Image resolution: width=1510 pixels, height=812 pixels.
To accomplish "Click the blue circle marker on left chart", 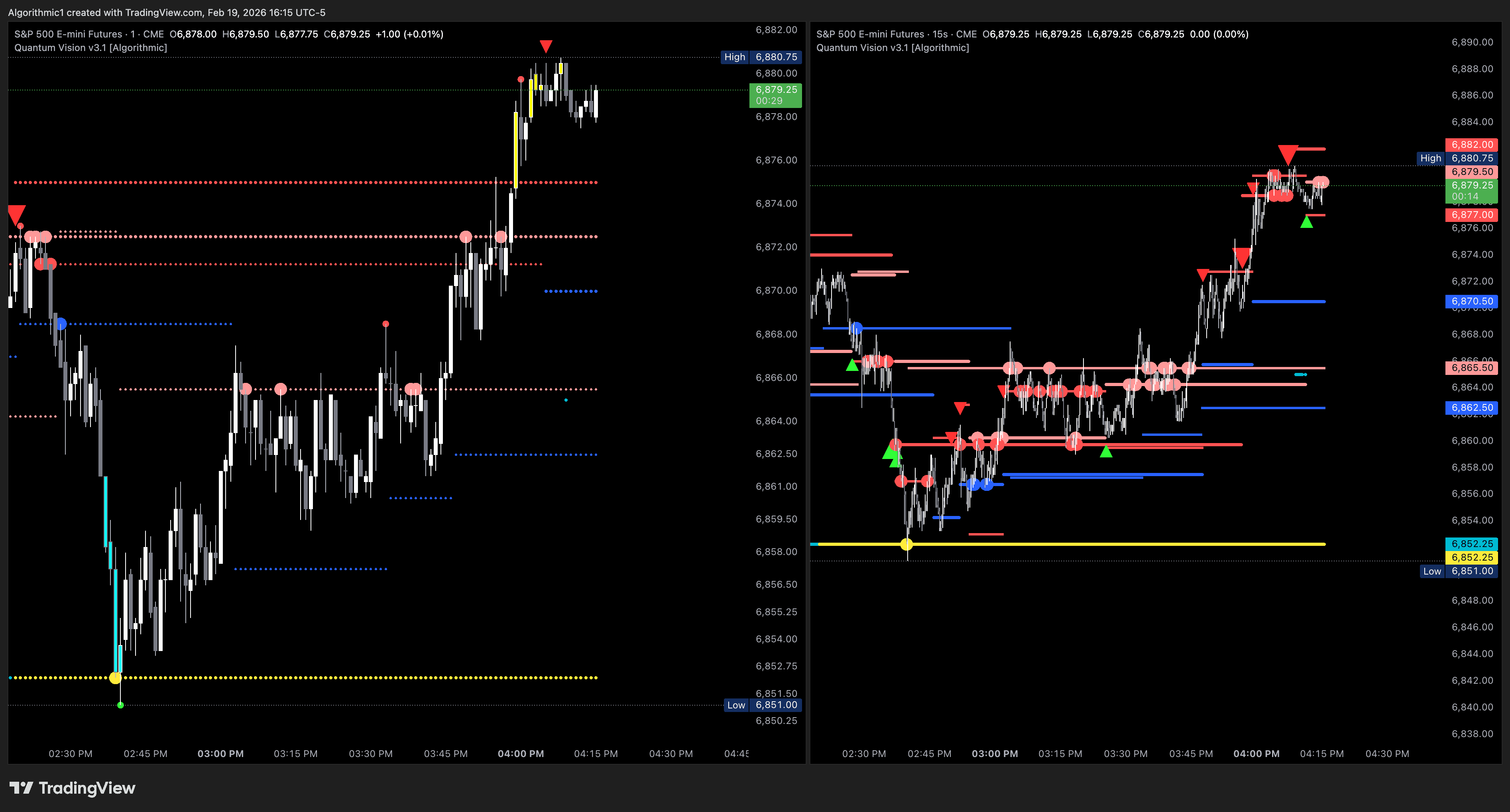I will tap(61, 324).
